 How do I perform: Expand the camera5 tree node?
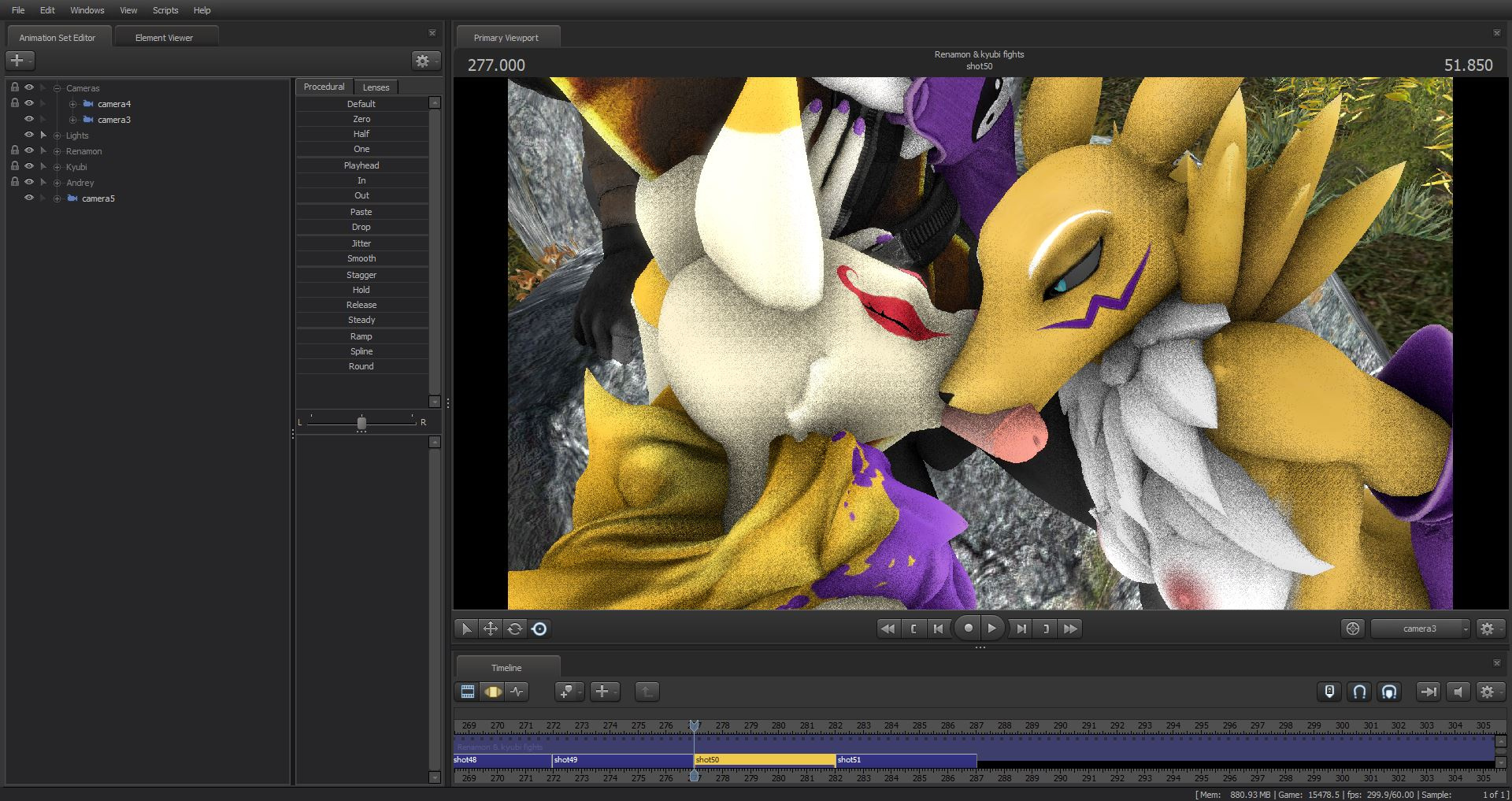click(x=57, y=198)
